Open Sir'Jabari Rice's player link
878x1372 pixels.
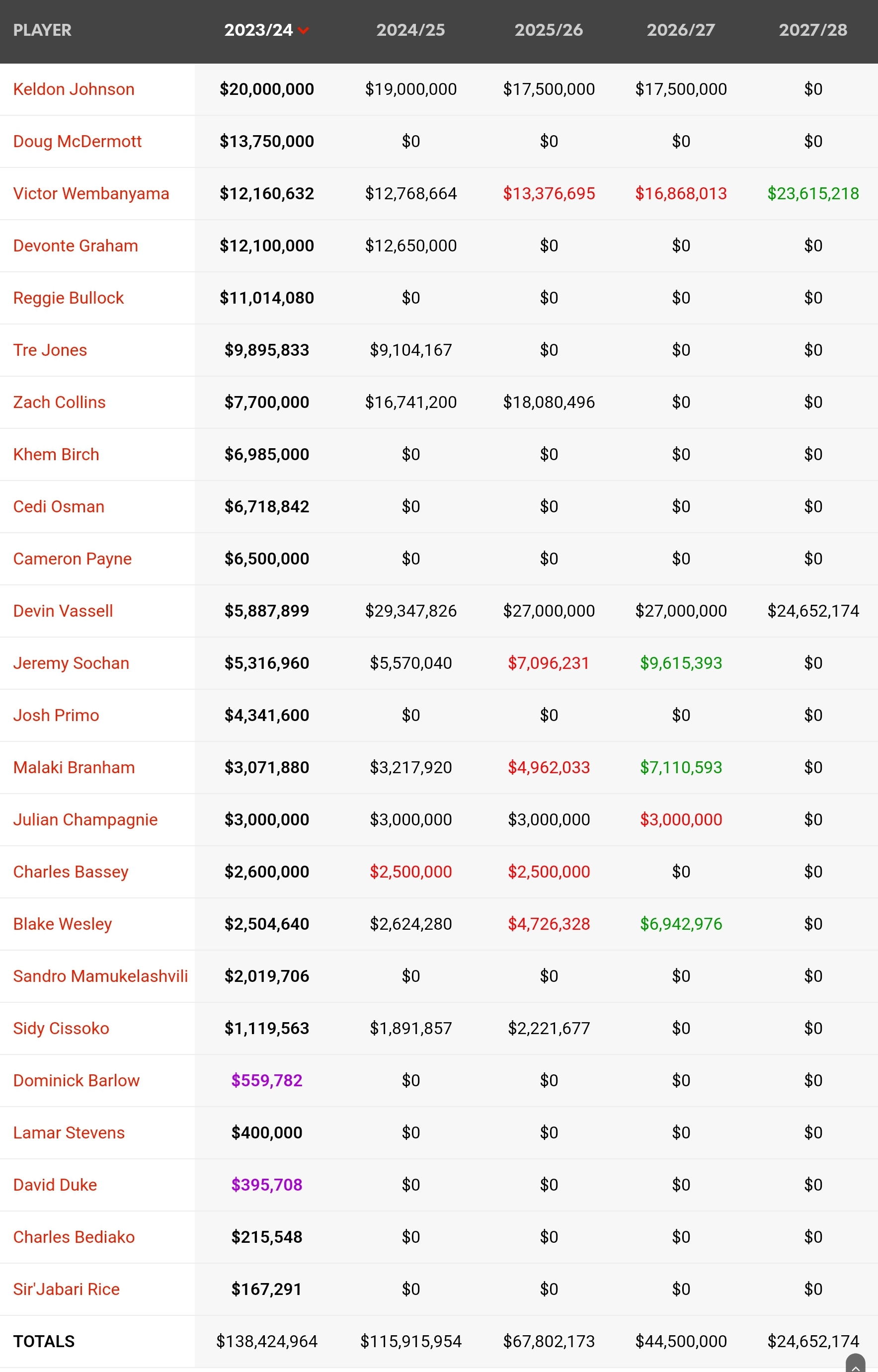[x=66, y=1290]
